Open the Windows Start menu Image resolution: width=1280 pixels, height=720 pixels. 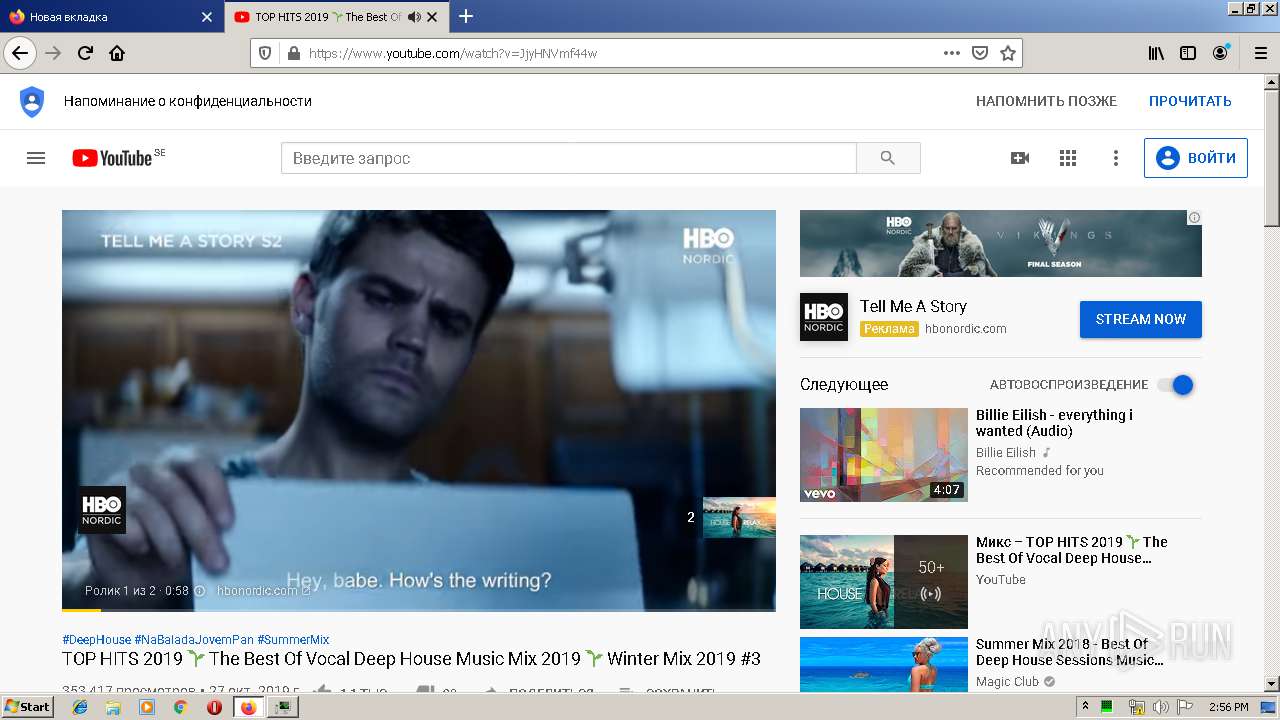coord(28,706)
